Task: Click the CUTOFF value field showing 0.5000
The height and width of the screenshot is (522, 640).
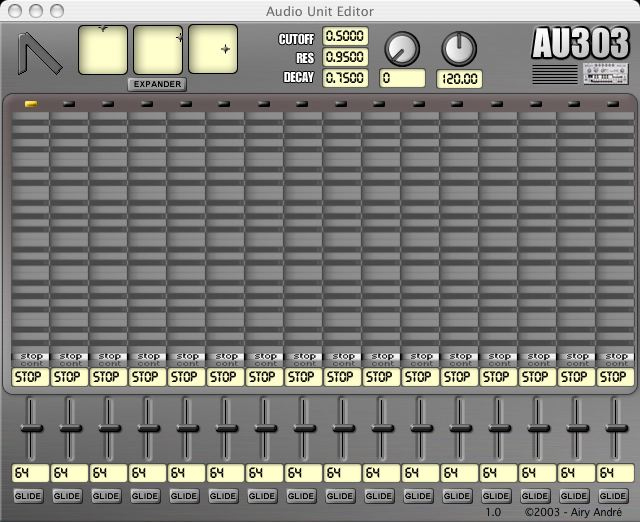Action: [x=345, y=36]
